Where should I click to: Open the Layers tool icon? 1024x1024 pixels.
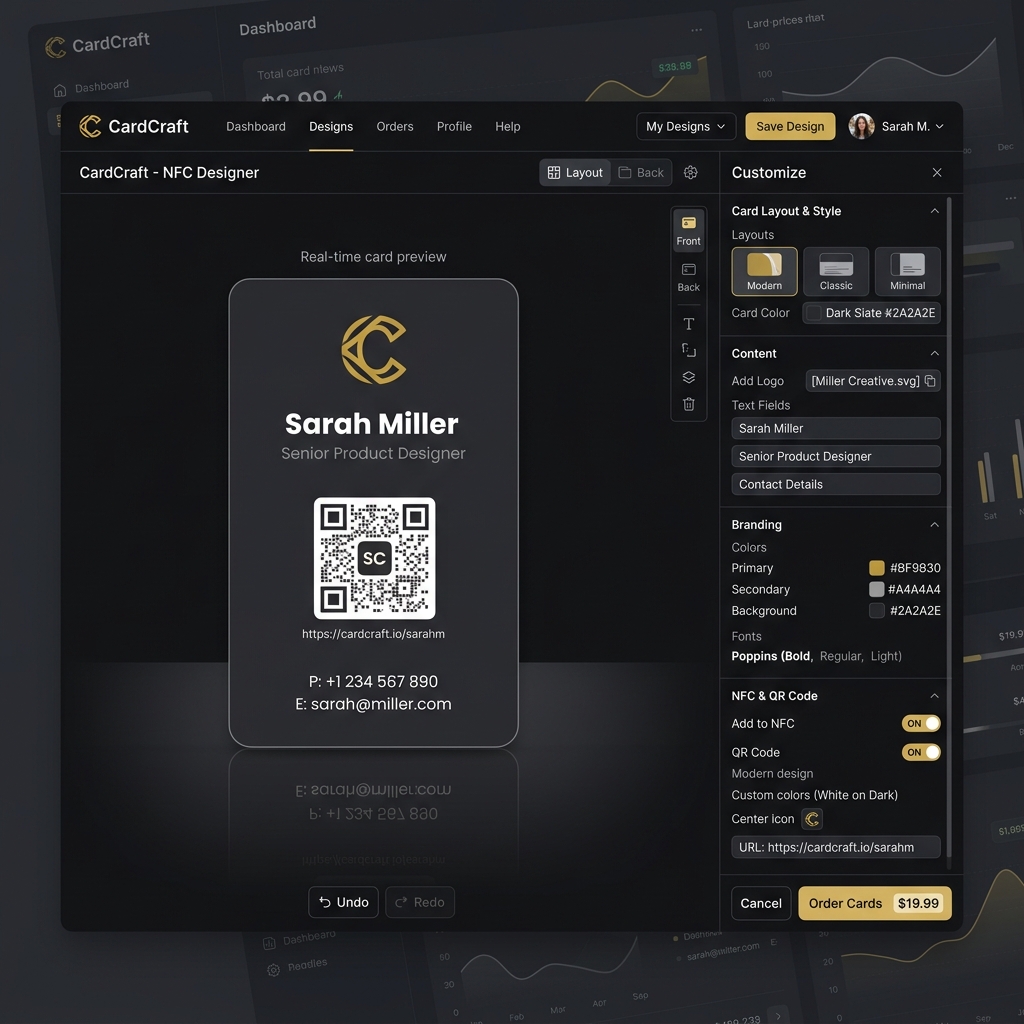pos(688,377)
